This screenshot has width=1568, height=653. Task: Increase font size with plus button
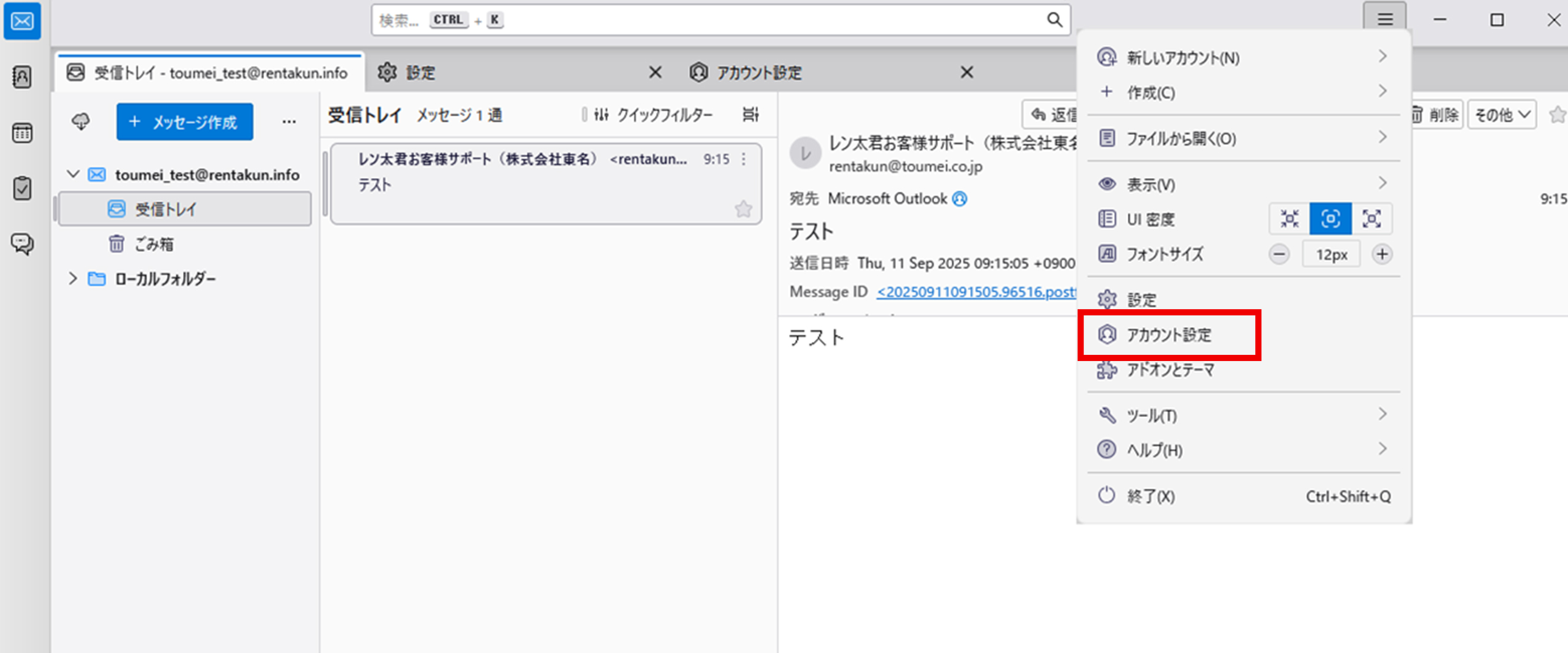click(1382, 254)
